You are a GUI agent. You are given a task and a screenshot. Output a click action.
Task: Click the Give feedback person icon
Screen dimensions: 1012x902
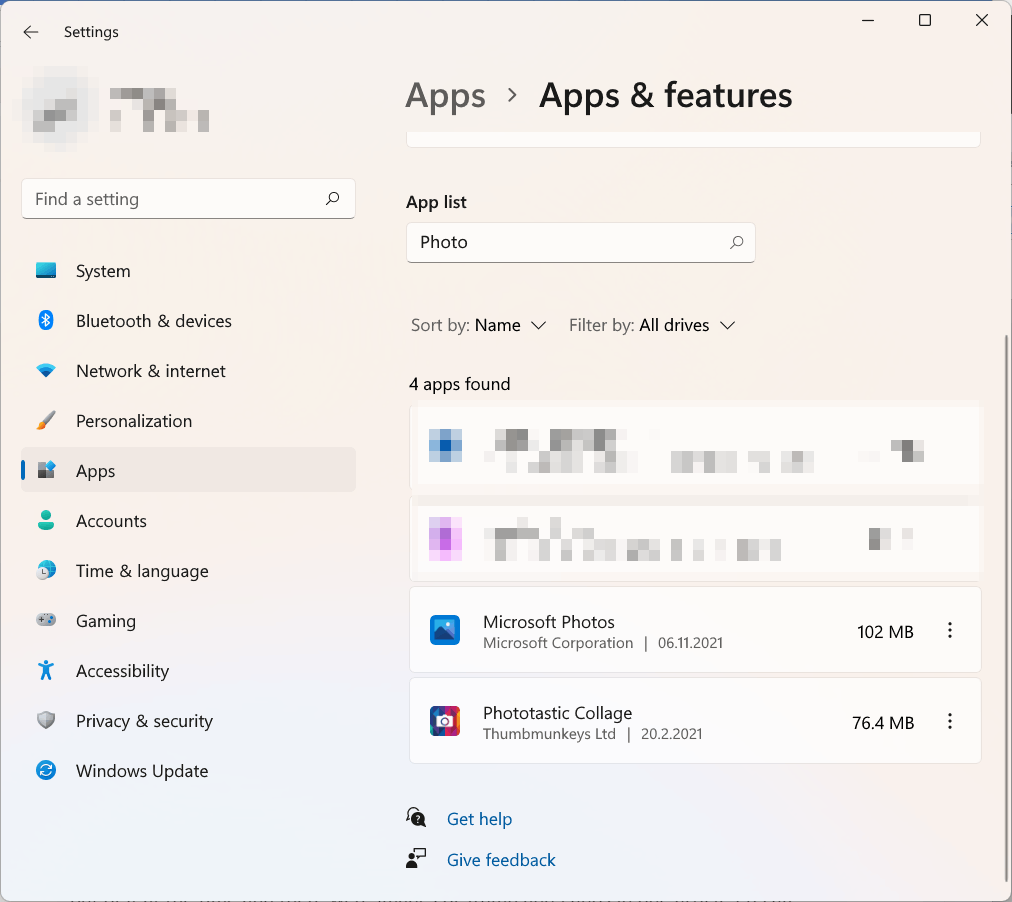click(x=416, y=859)
